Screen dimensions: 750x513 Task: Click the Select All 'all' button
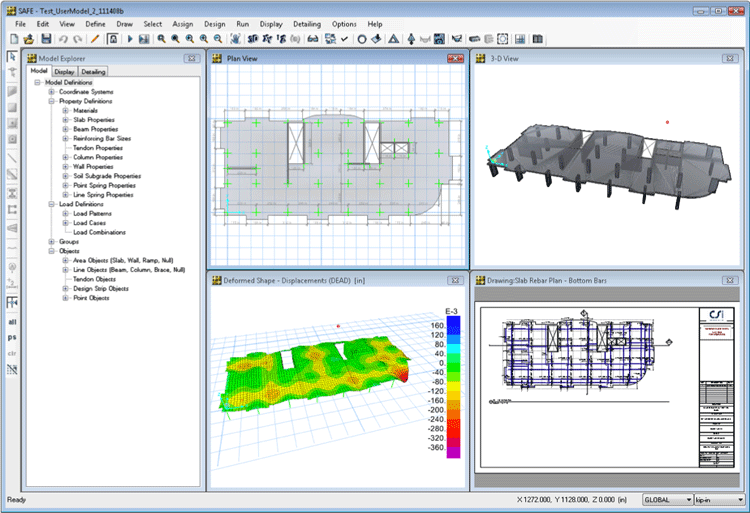click(x=12, y=322)
